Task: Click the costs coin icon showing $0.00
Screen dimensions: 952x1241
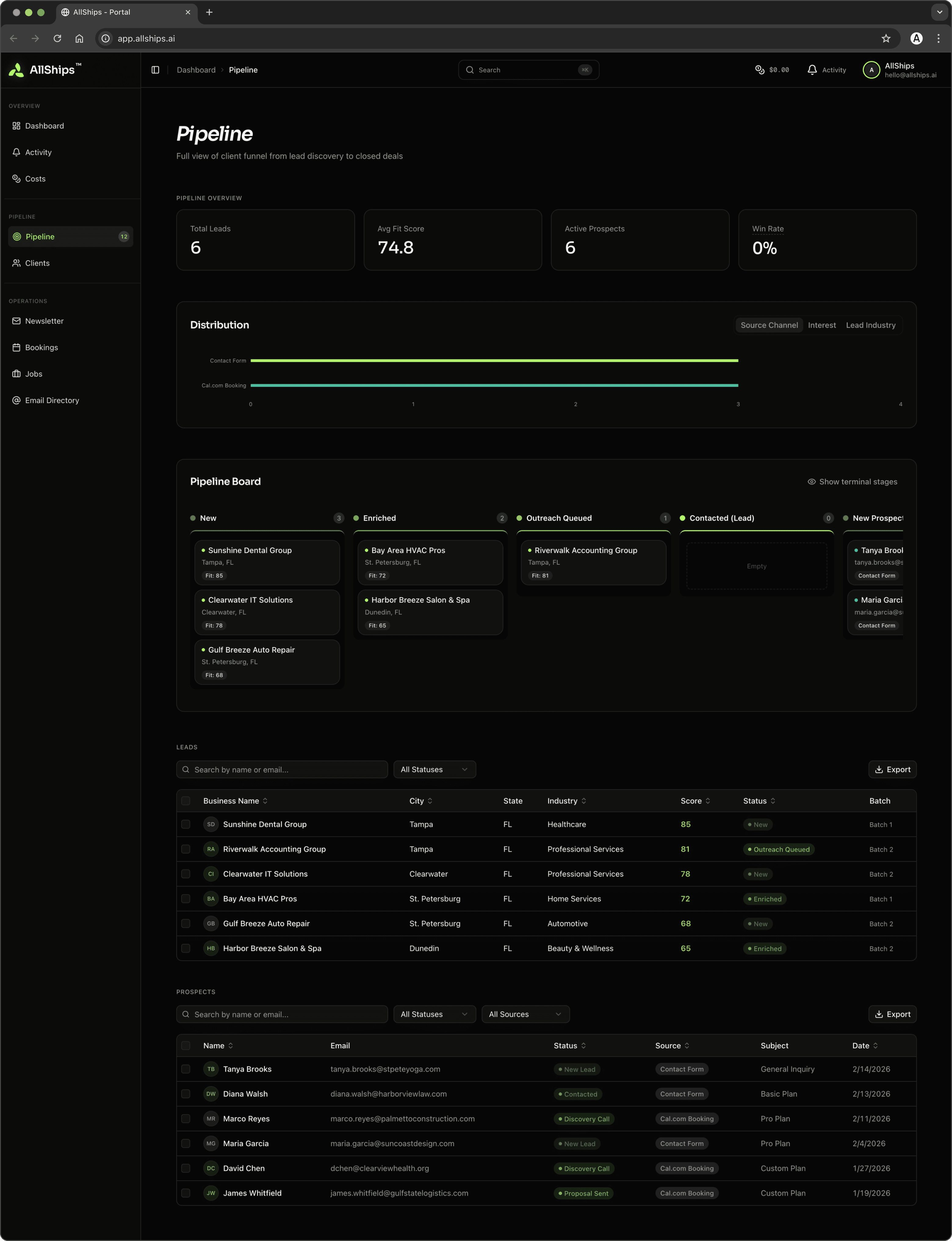Action: [760, 70]
